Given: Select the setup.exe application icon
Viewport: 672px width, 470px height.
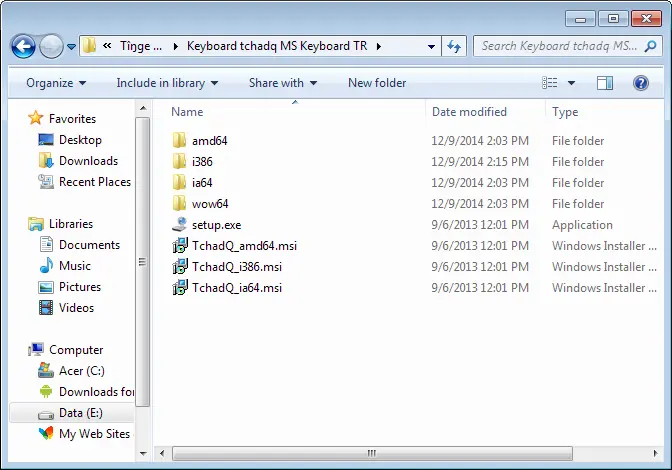Looking at the screenshot, I should 179,225.
